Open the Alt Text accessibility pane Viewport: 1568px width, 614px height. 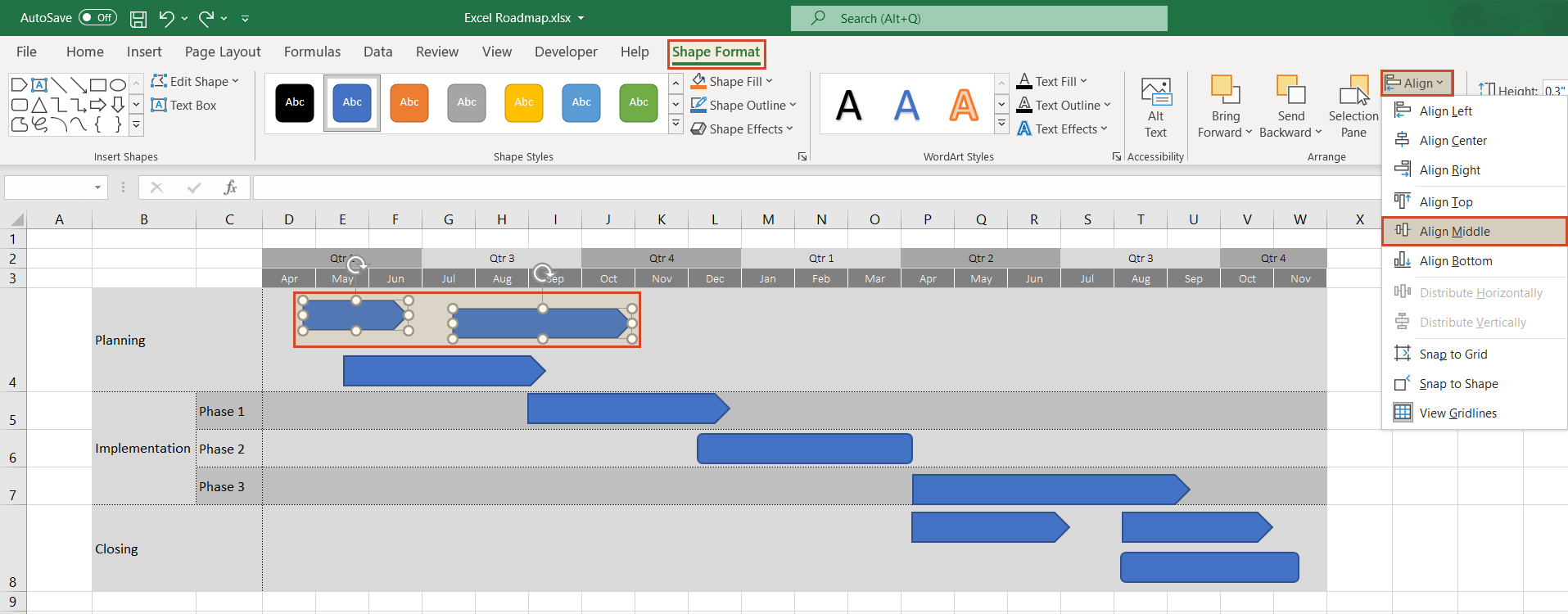(1155, 108)
